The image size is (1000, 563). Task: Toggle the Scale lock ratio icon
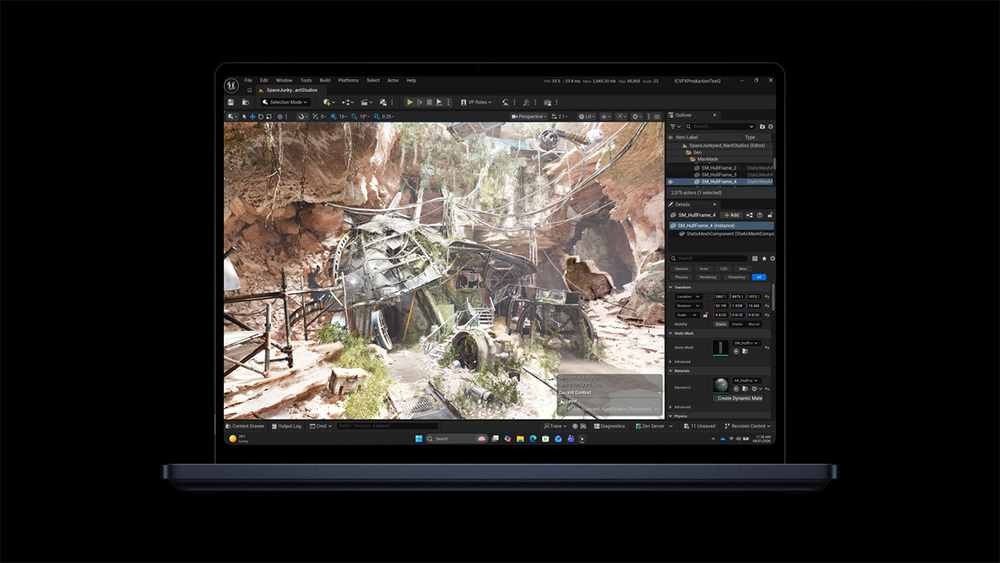[x=705, y=315]
